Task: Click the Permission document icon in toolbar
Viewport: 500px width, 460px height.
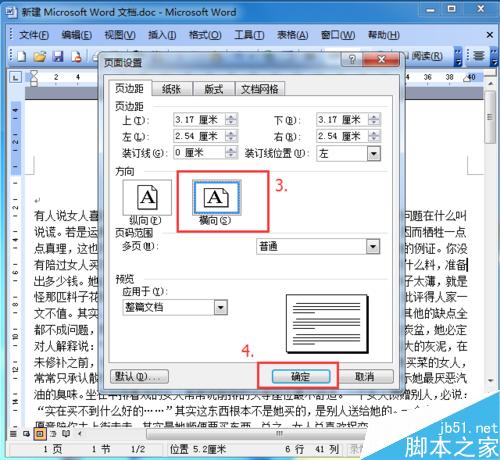Action: pyautogui.click(x=76, y=56)
